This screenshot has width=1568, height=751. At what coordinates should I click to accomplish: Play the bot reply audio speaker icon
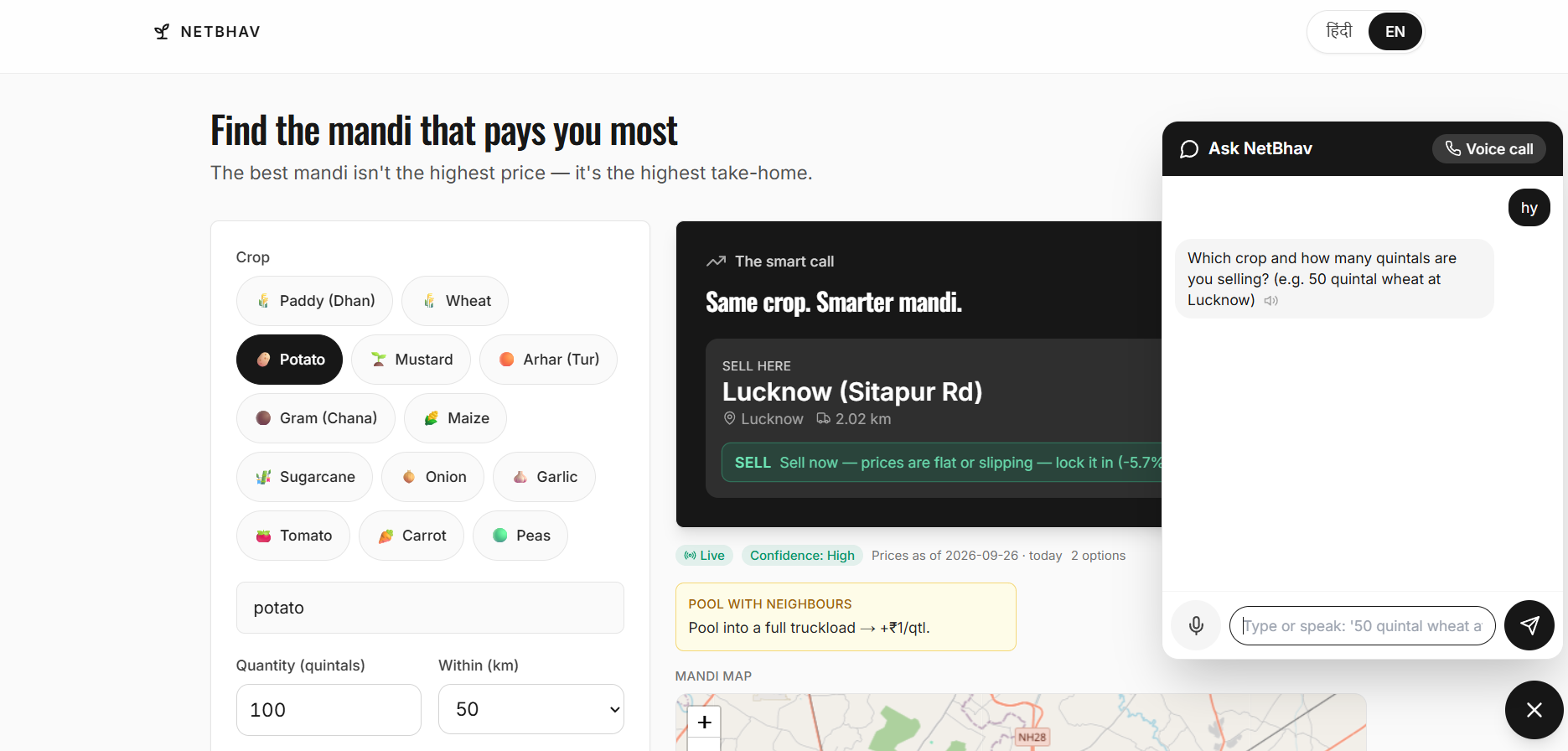point(1271,301)
